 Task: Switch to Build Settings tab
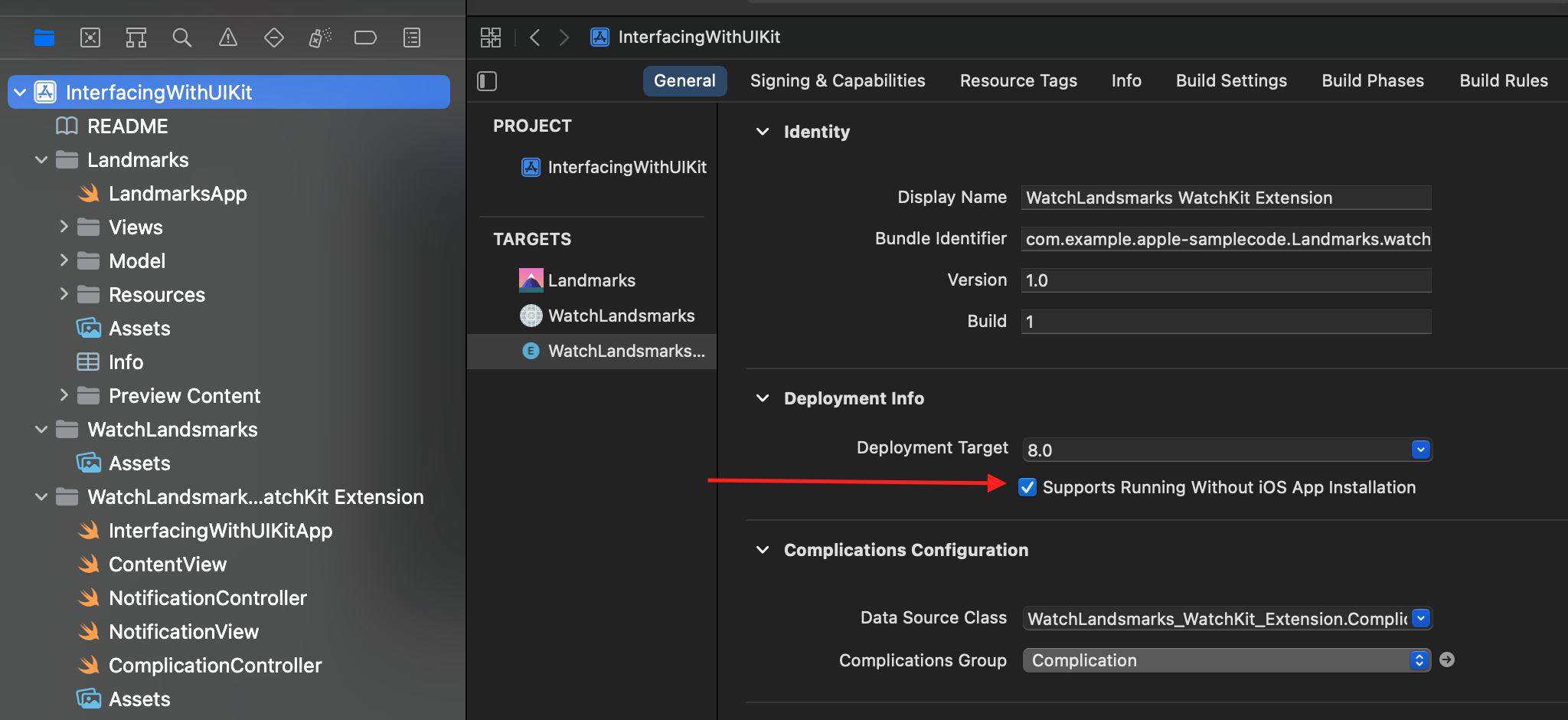(x=1231, y=81)
